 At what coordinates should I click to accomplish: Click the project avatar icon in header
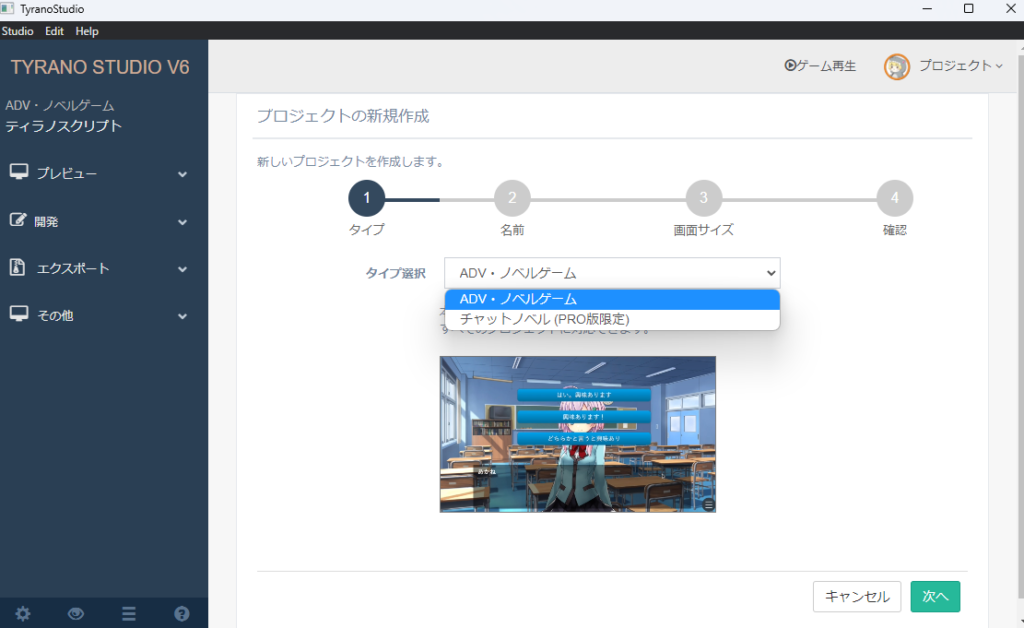[896, 66]
